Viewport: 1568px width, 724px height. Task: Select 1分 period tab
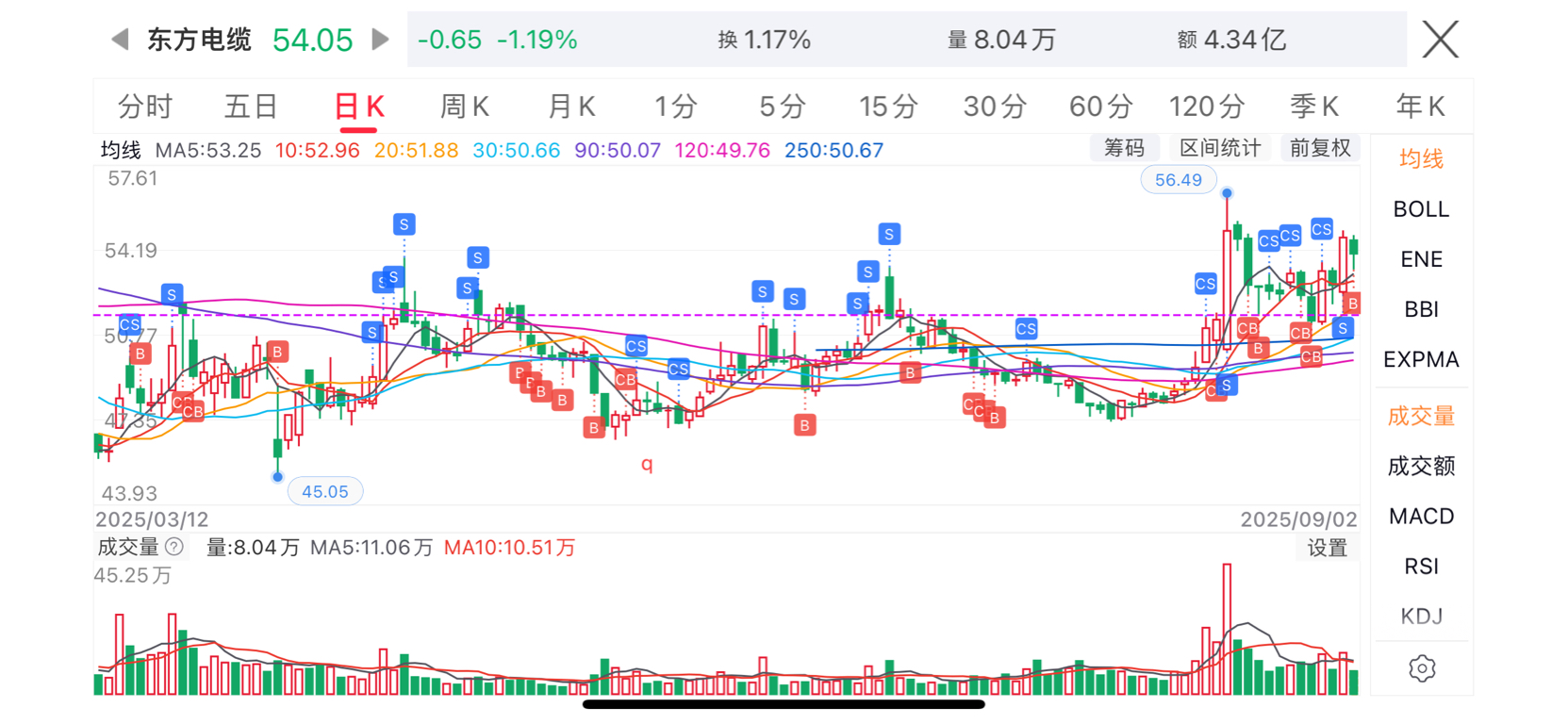click(676, 107)
